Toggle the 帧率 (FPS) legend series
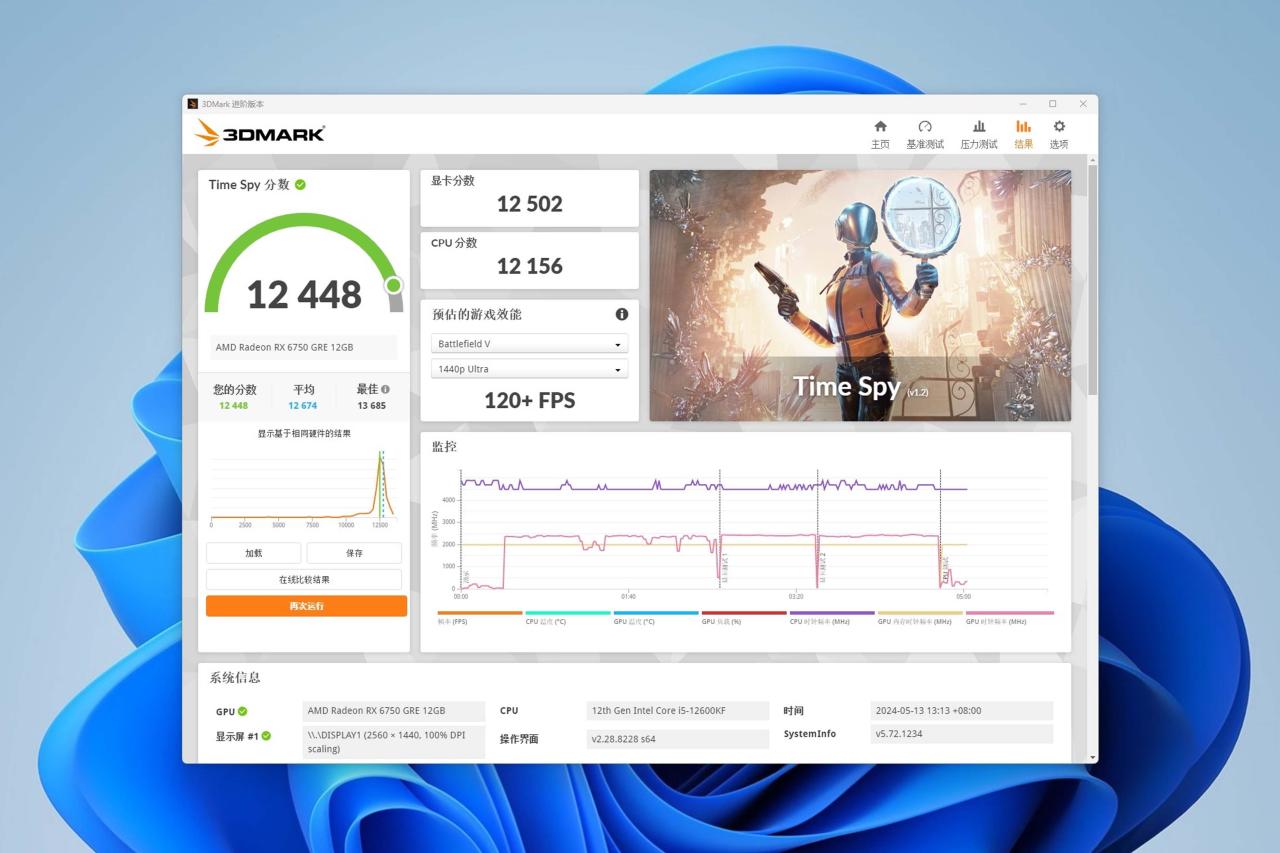The image size is (1280, 853). coord(480,618)
